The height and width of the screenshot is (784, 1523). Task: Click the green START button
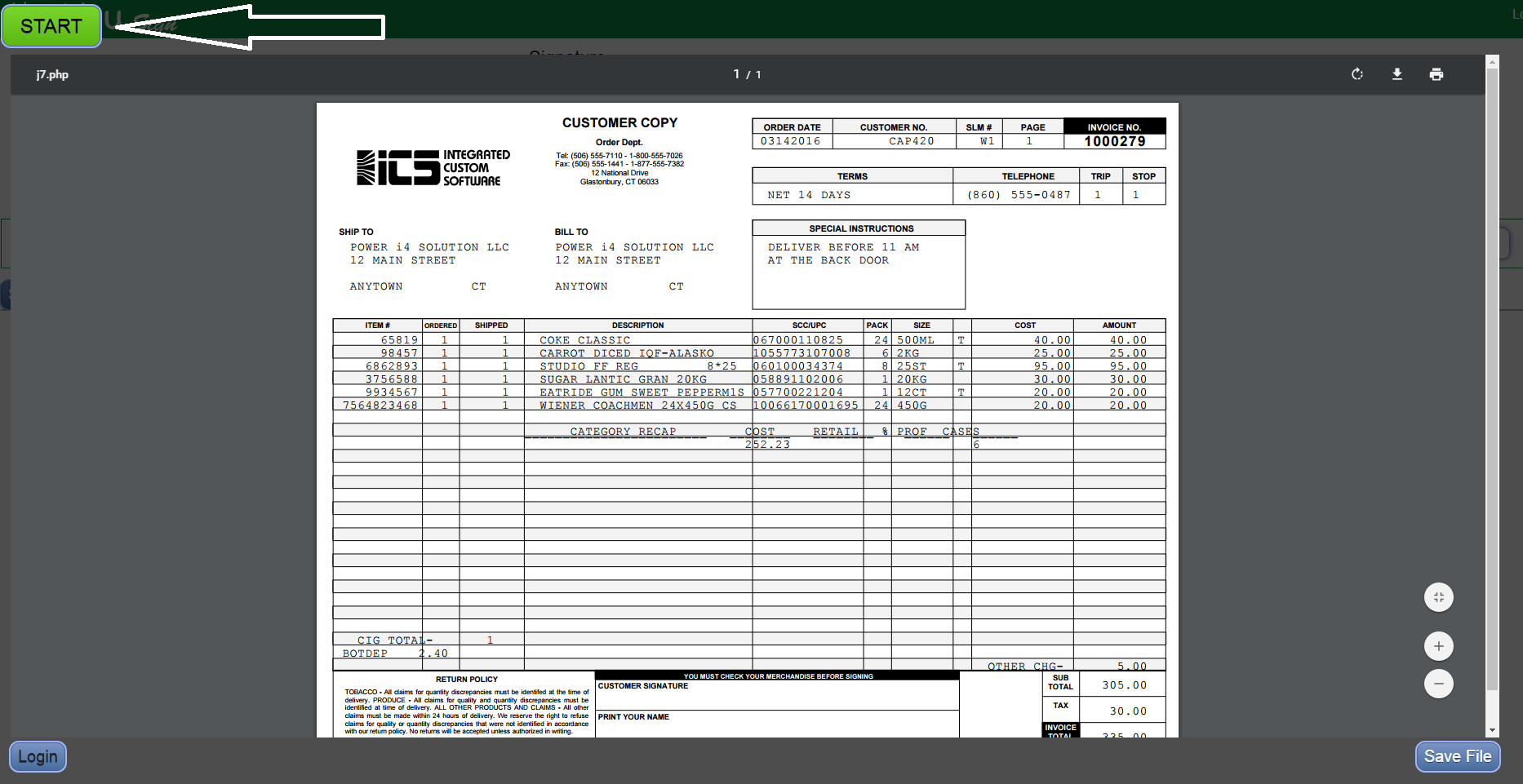pyautogui.click(x=51, y=26)
